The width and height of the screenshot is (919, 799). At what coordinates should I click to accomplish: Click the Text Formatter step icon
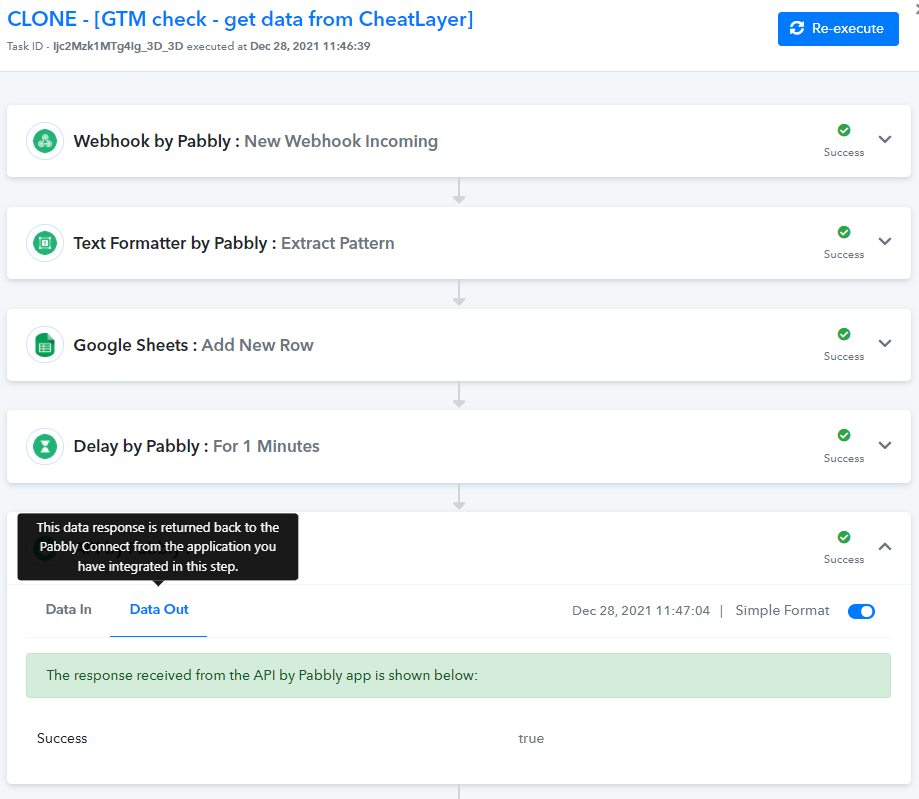[x=44, y=243]
